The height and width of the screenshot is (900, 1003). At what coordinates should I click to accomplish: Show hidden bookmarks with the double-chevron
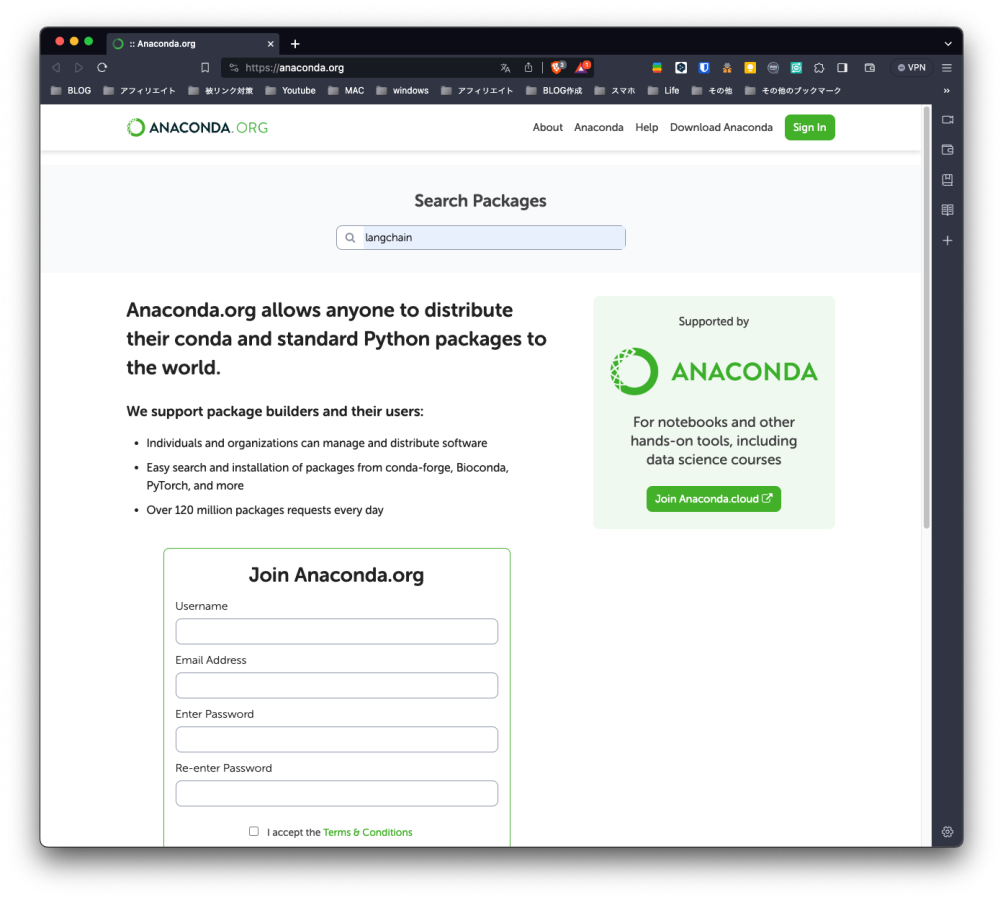(947, 91)
